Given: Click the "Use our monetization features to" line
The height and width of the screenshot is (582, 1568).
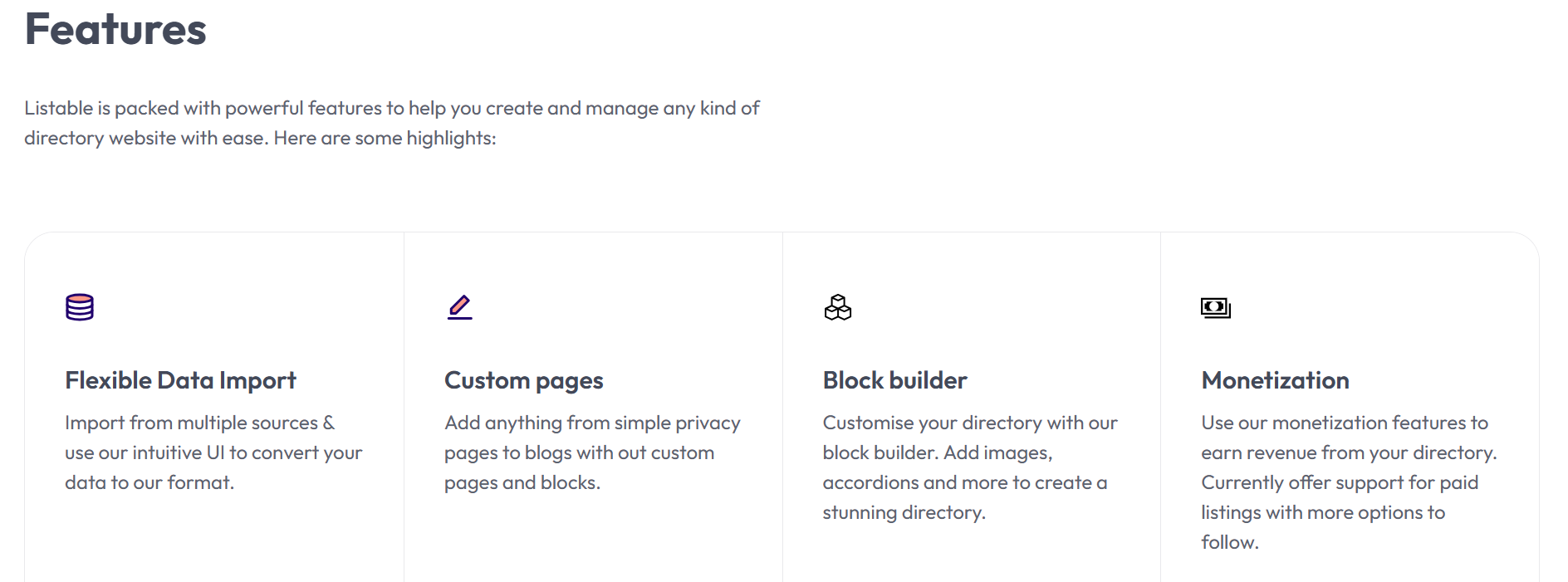Looking at the screenshot, I should 1344,423.
